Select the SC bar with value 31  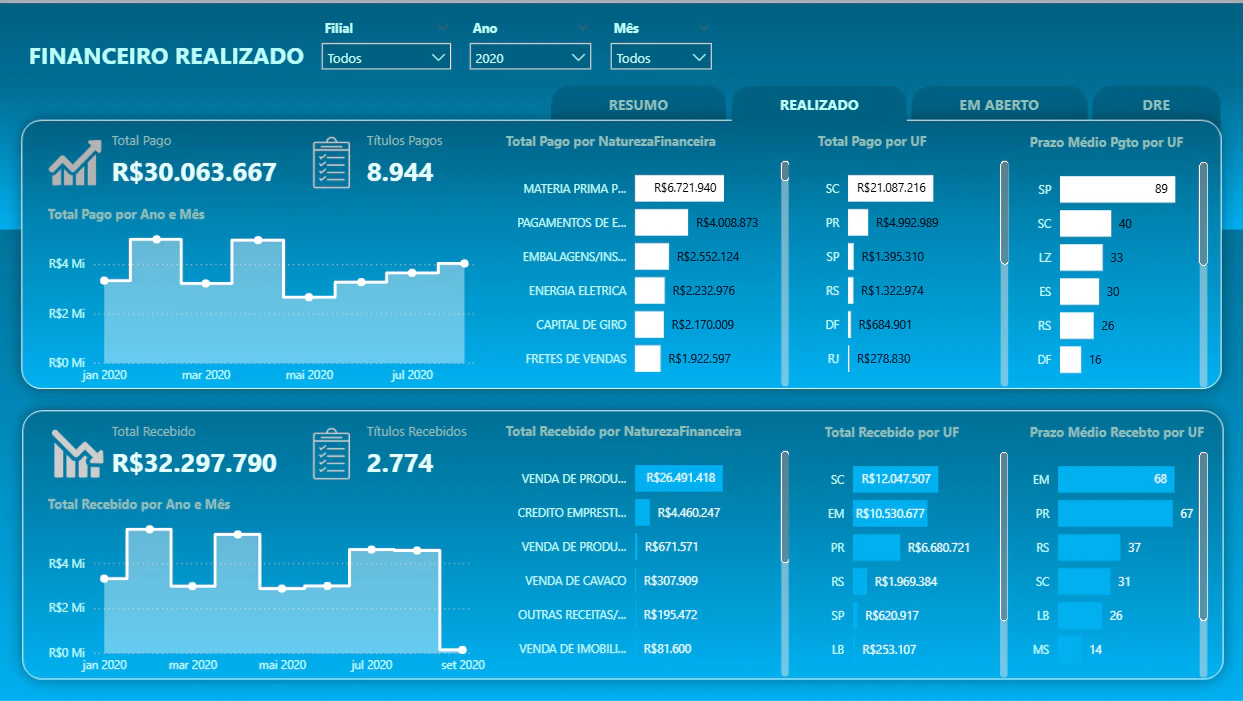click(x=1084, y=581)
